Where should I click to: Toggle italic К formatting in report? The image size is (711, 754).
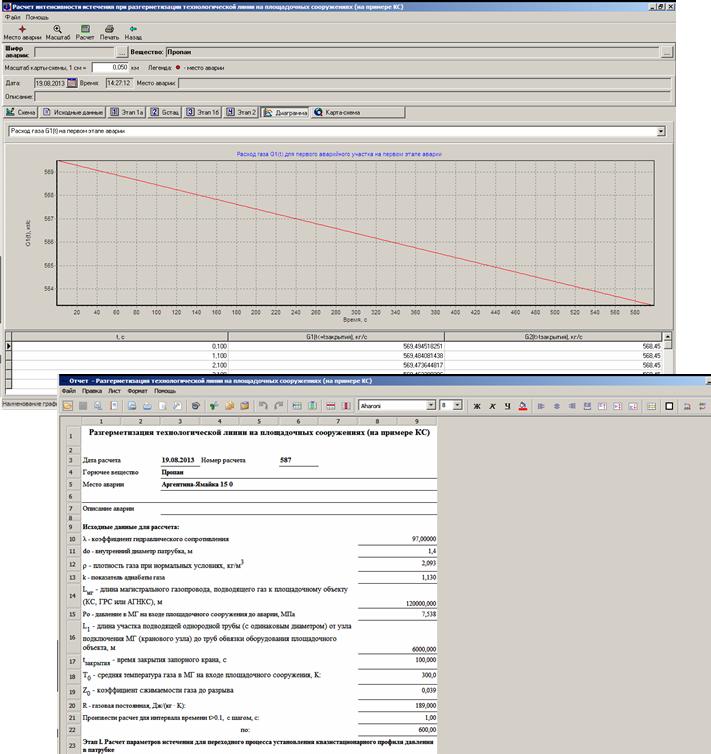492,406
